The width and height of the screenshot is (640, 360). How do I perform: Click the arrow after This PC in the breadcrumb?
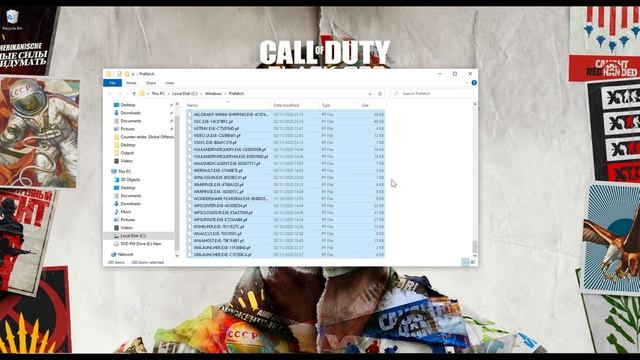168,93
